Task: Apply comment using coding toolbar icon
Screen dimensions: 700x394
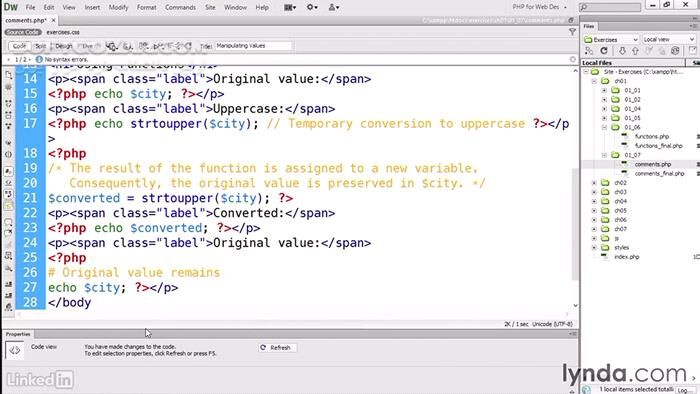Action: coord(8,222)
